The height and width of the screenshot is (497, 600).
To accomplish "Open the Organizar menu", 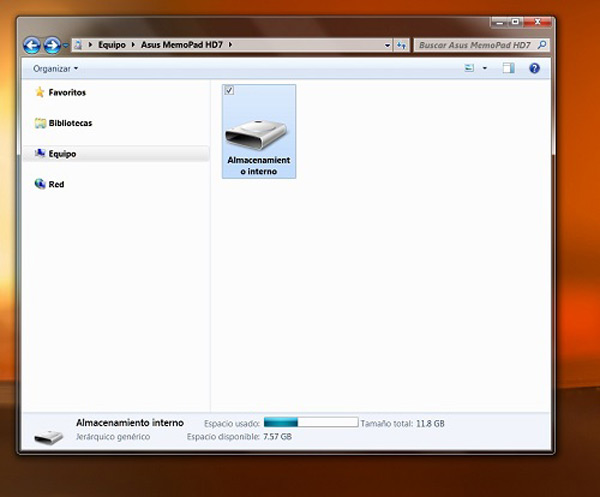I will tap(55, 69).
